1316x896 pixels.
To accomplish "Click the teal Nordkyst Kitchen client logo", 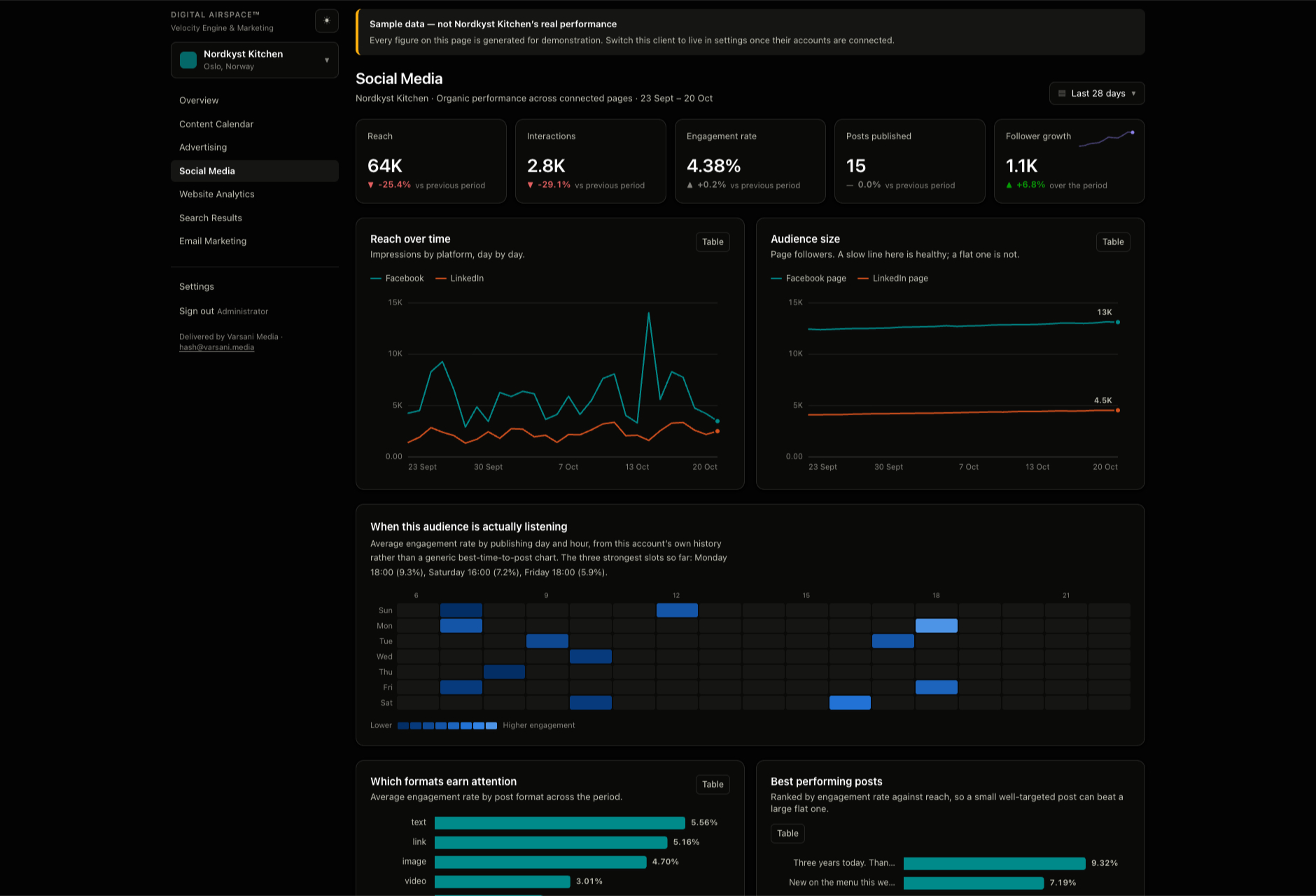I will tap(188, 60).
